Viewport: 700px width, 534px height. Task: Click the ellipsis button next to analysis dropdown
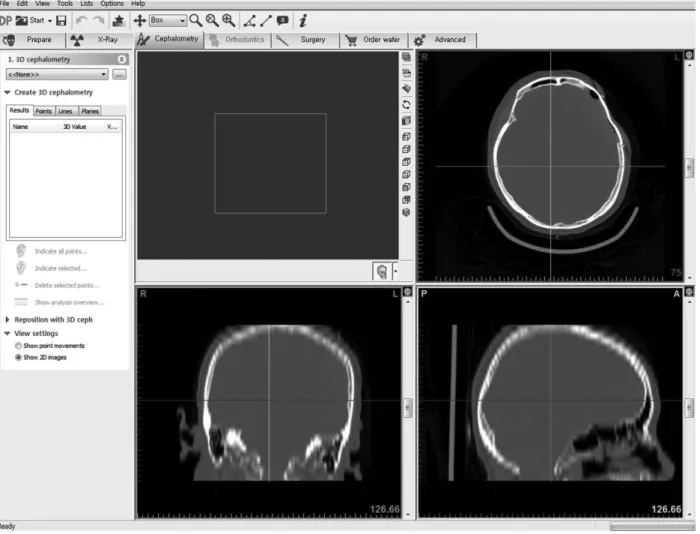pyautogui.click(x=119, y=75)
